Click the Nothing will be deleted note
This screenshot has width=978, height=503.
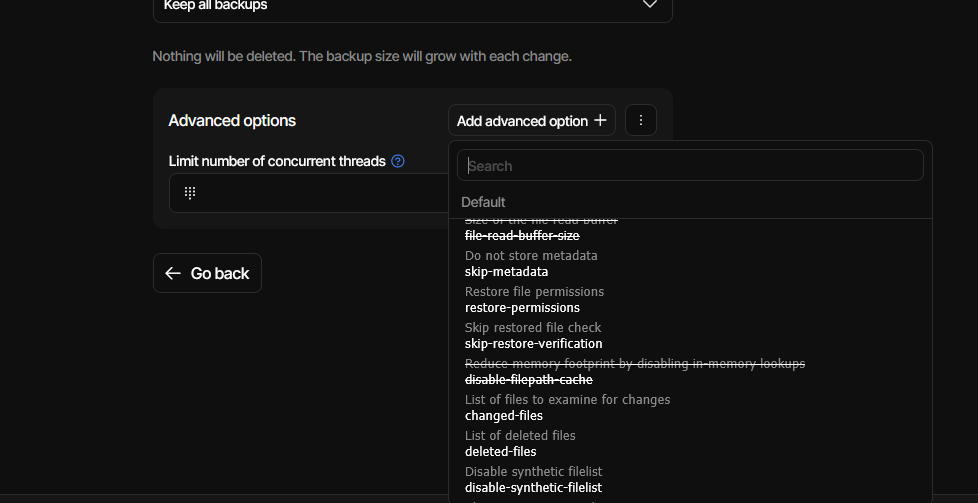362,57
